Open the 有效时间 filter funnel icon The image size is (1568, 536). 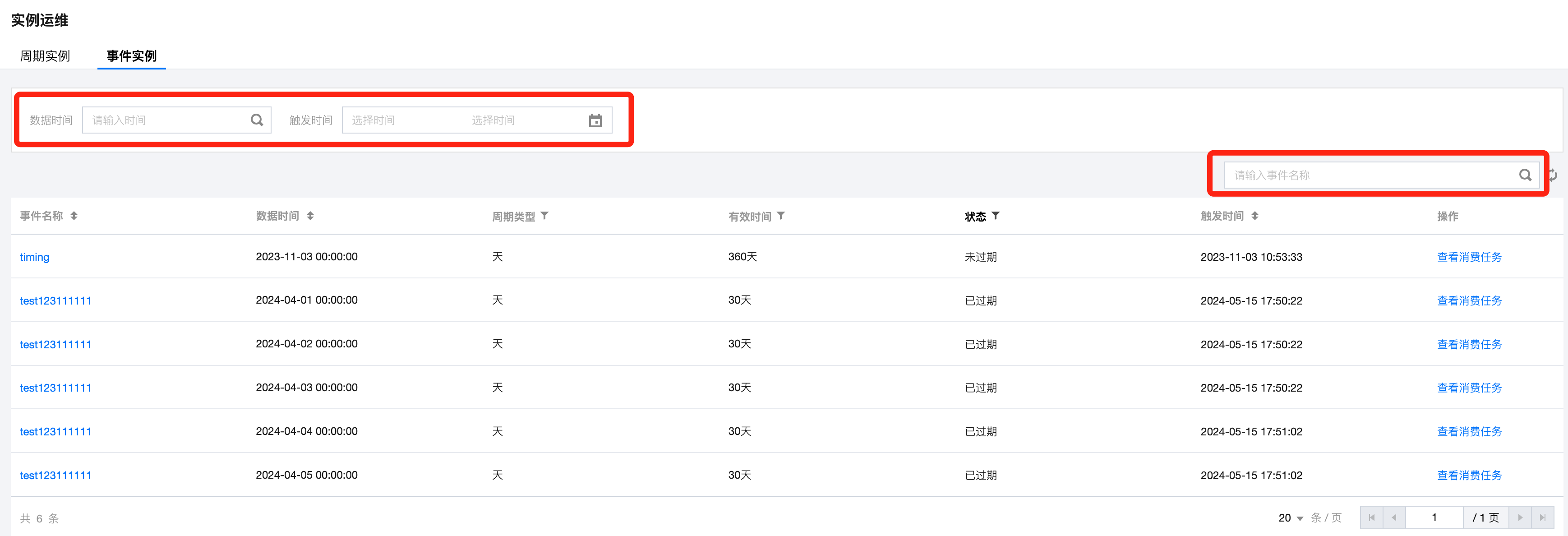[781, 216]
